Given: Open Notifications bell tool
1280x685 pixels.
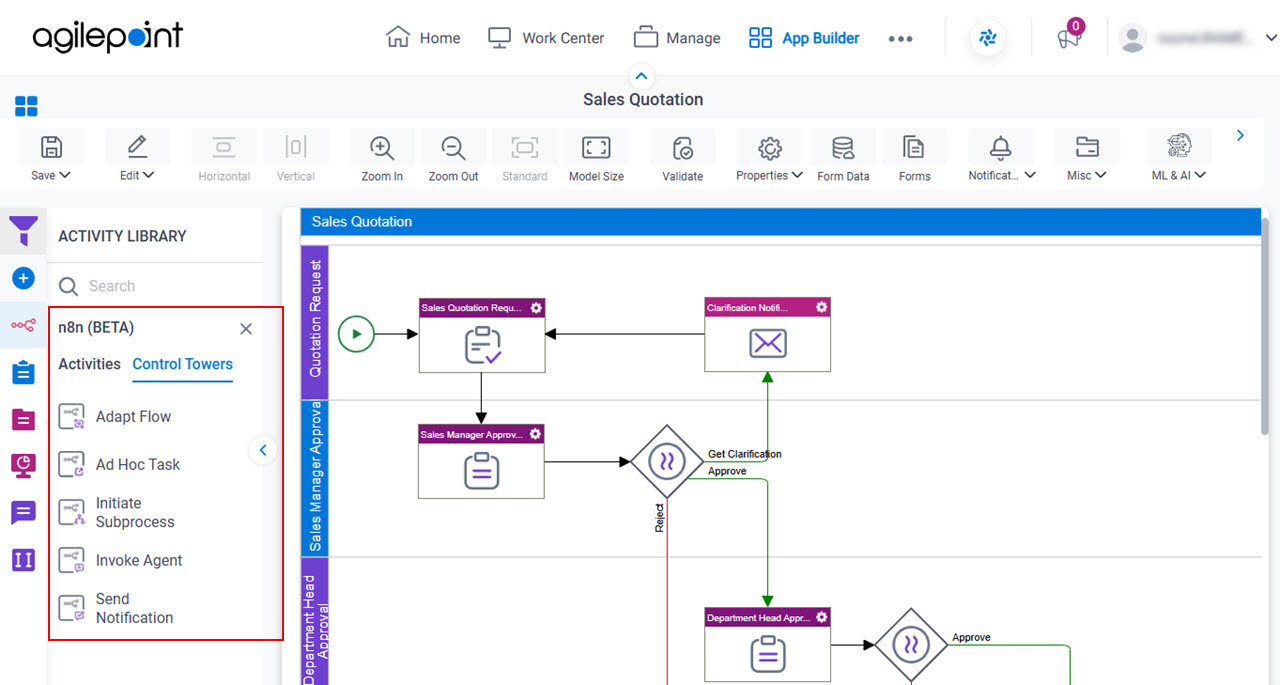Looking at the screenshot, I should 1001,147.
